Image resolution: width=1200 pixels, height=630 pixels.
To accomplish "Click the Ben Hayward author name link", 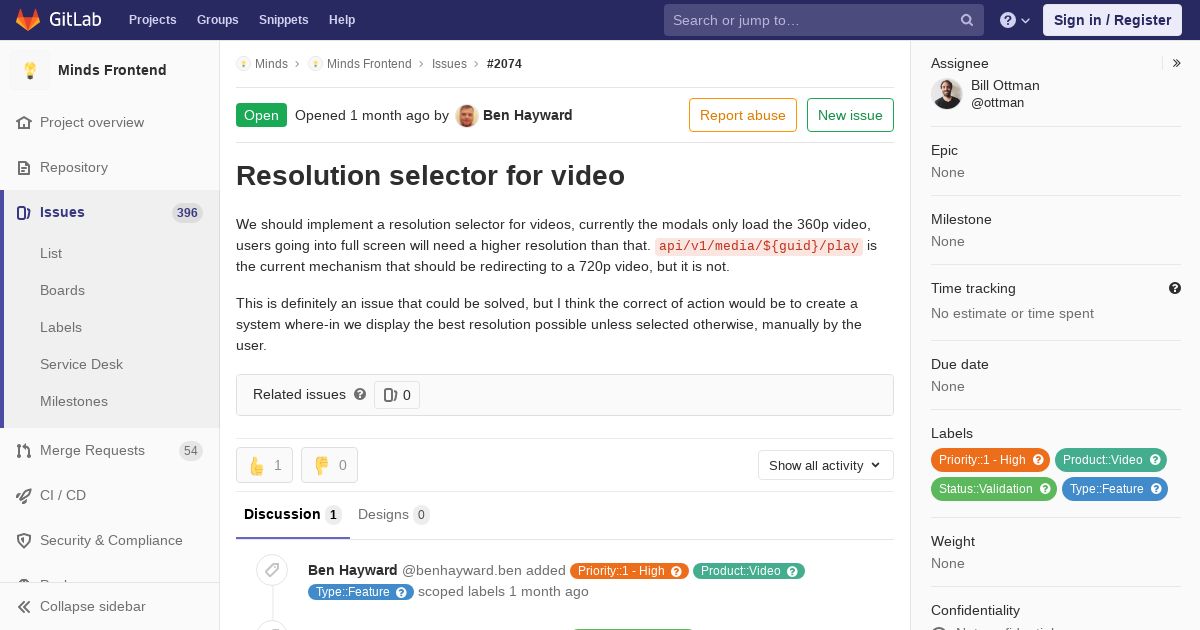I will pos(528,115).
